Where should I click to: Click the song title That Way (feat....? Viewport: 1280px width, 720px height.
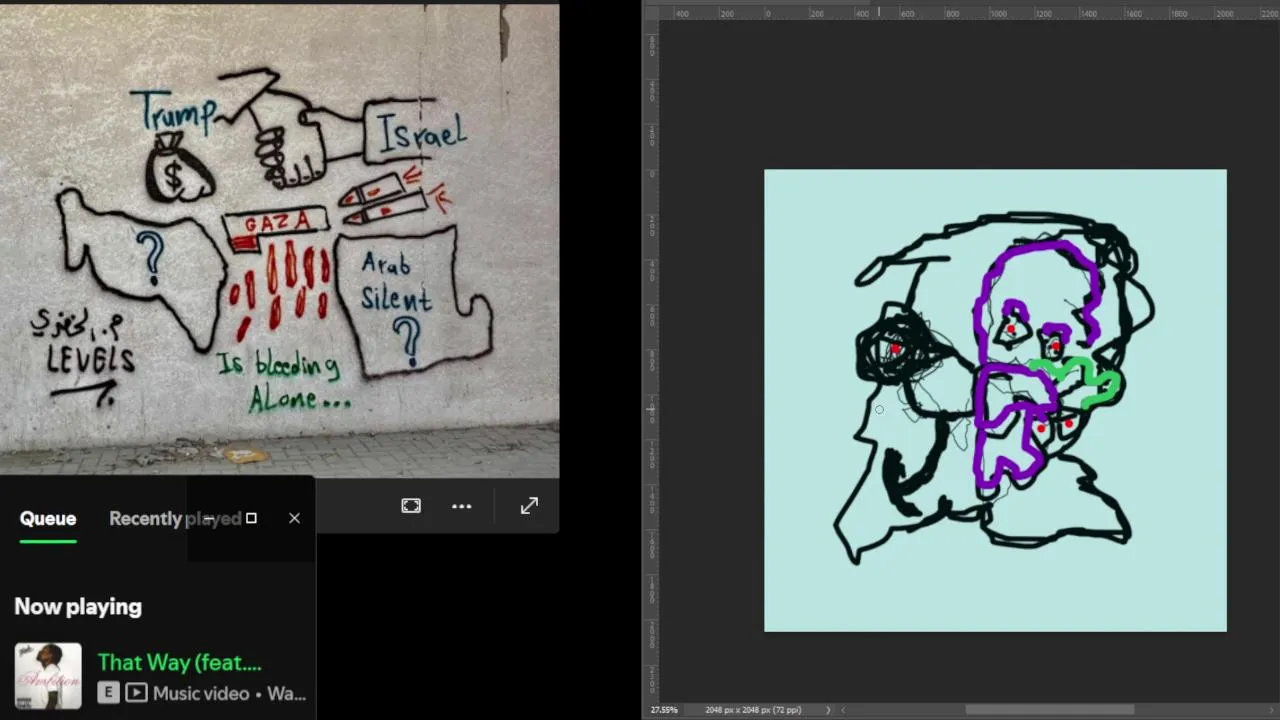pyautogui.click(x=180, y=662)
